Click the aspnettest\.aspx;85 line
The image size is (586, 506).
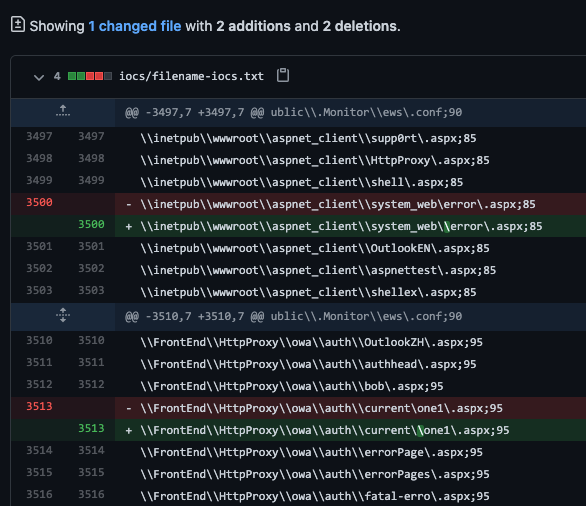pos(318,271)
